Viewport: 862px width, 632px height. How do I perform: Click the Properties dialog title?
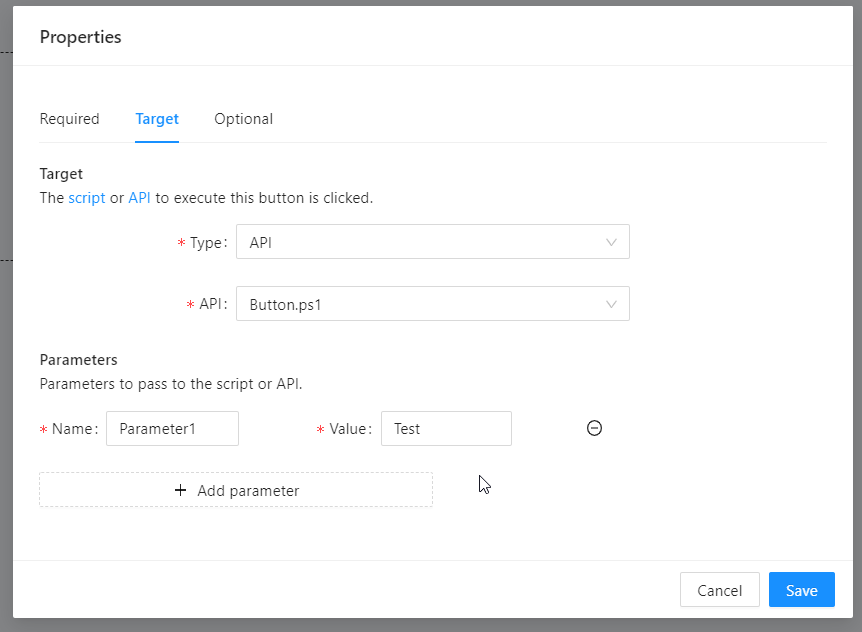pos(80,37)
